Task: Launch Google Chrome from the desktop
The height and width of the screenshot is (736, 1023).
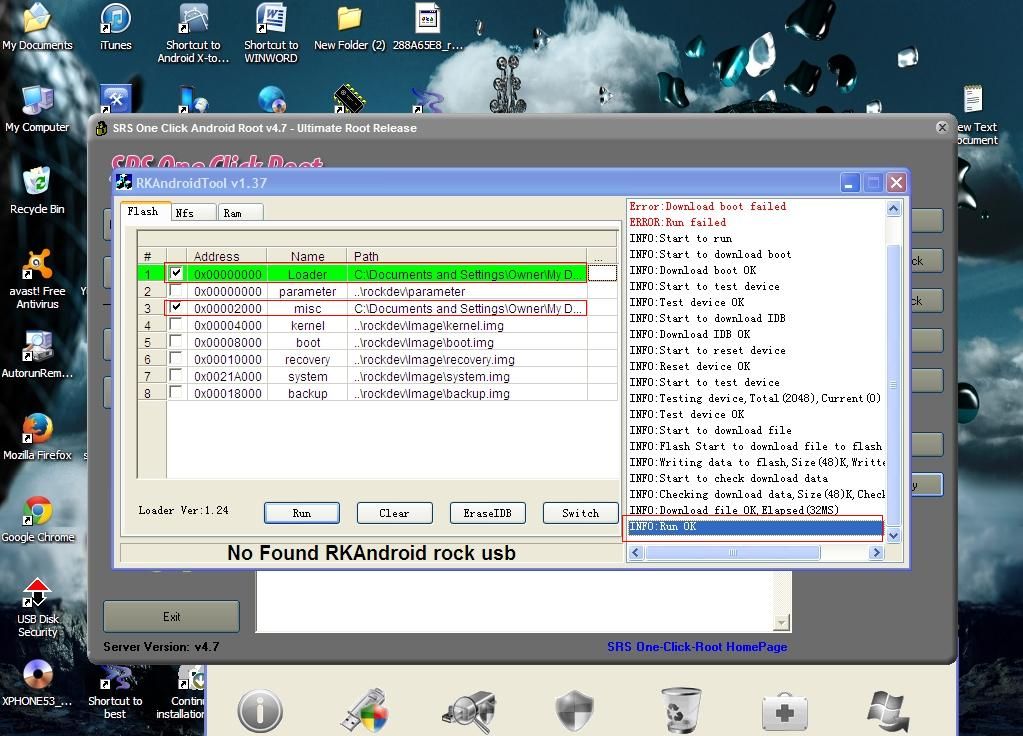Action: [x=37, y=519]
